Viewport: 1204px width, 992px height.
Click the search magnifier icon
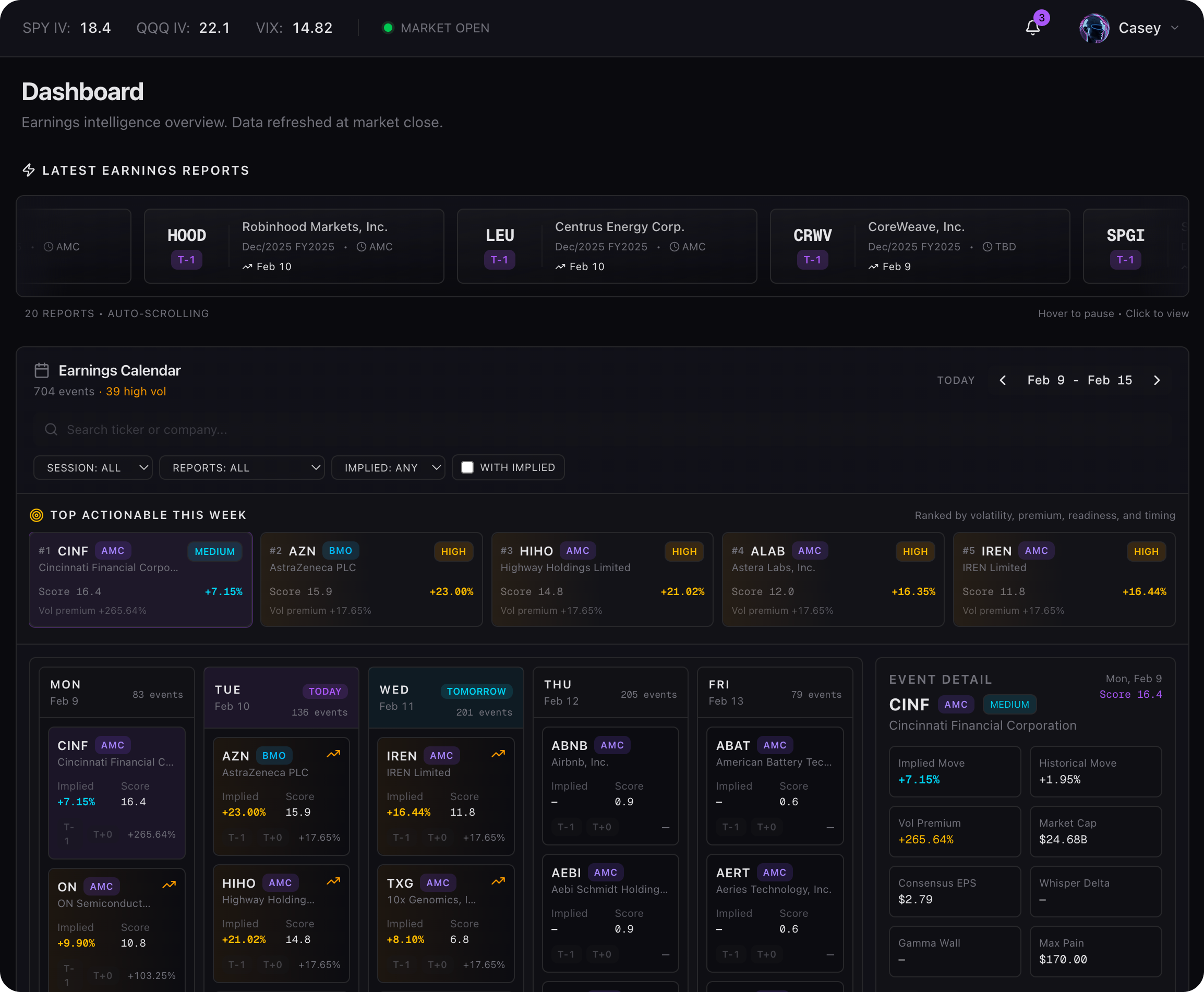point(52,429)
